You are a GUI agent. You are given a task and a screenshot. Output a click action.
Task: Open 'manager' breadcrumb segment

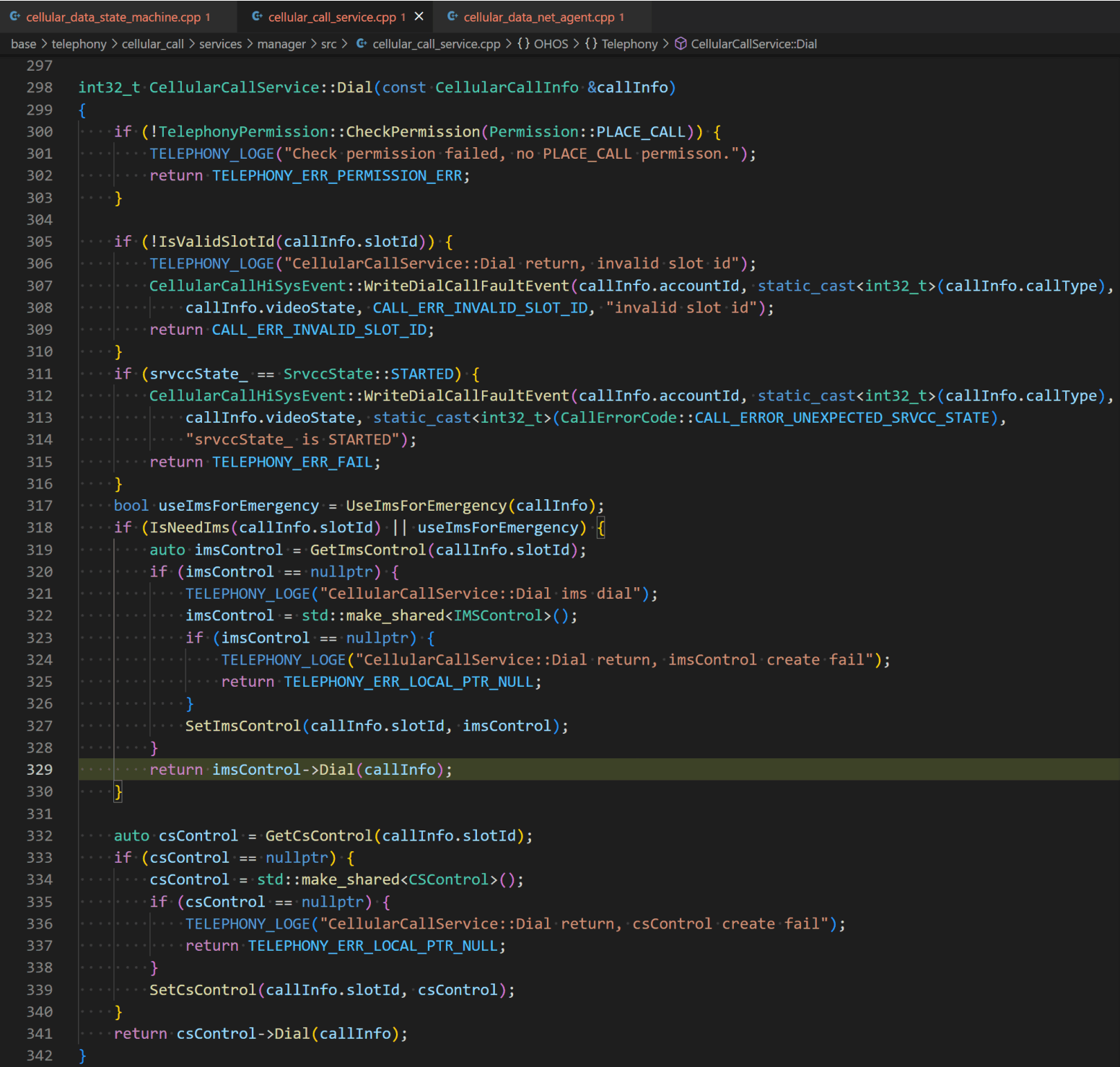point(281,44)
